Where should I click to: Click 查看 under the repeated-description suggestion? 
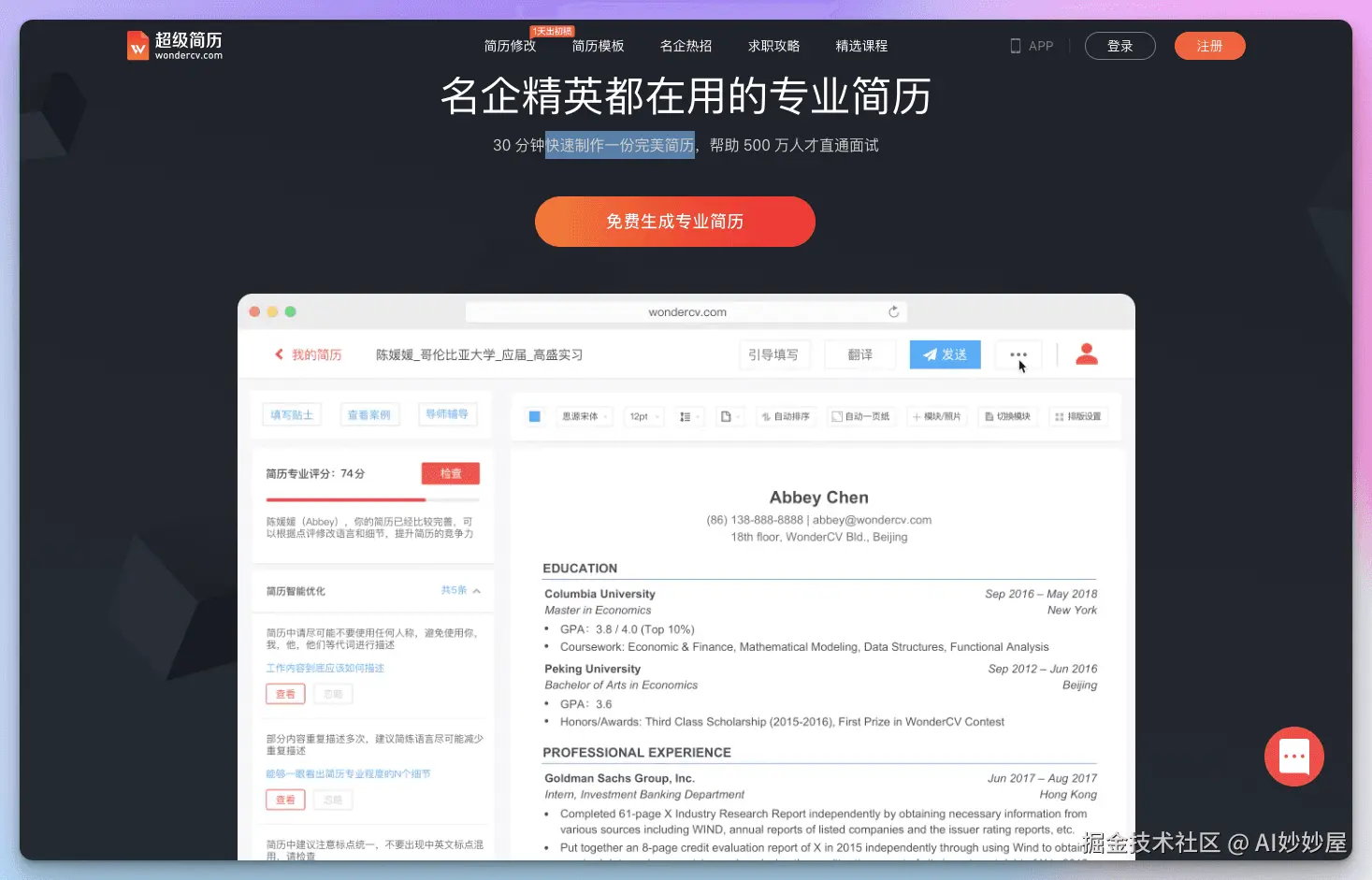coord(285,800)
